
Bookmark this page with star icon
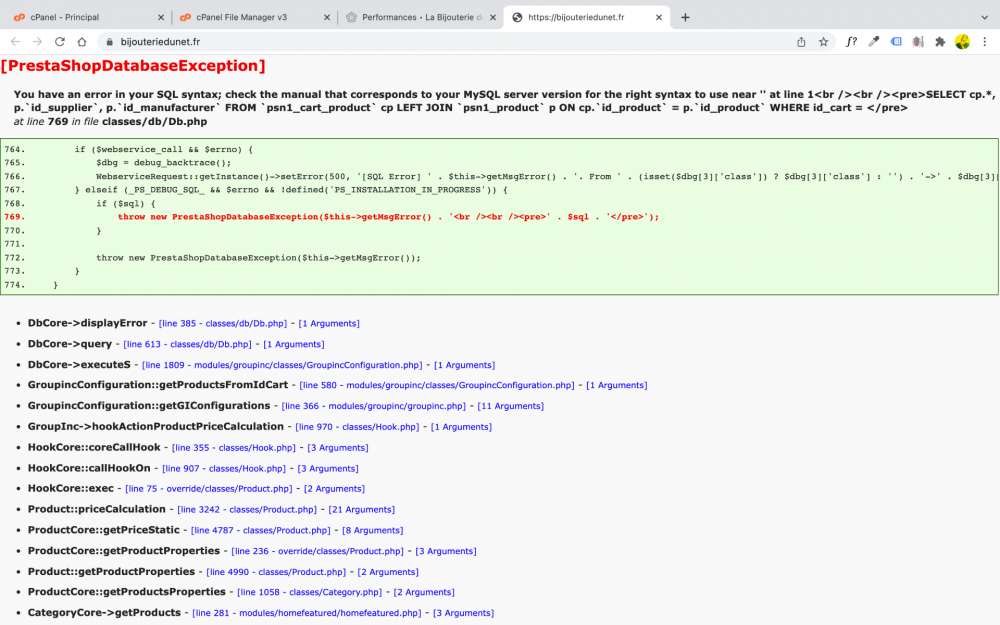(x=823, y=41)
